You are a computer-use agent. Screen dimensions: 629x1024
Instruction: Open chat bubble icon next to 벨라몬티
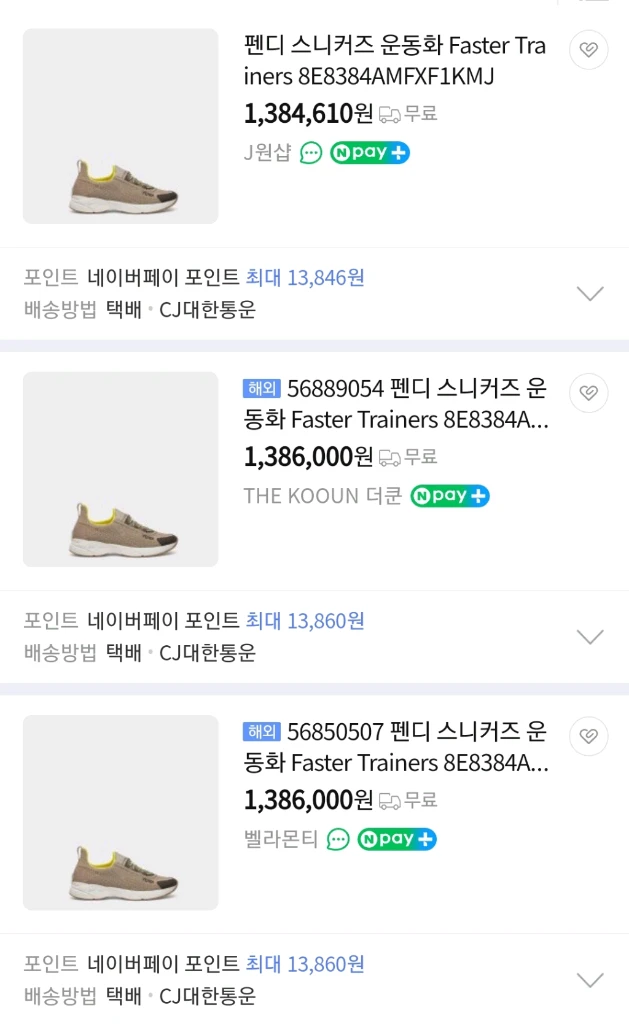(338, 839)
